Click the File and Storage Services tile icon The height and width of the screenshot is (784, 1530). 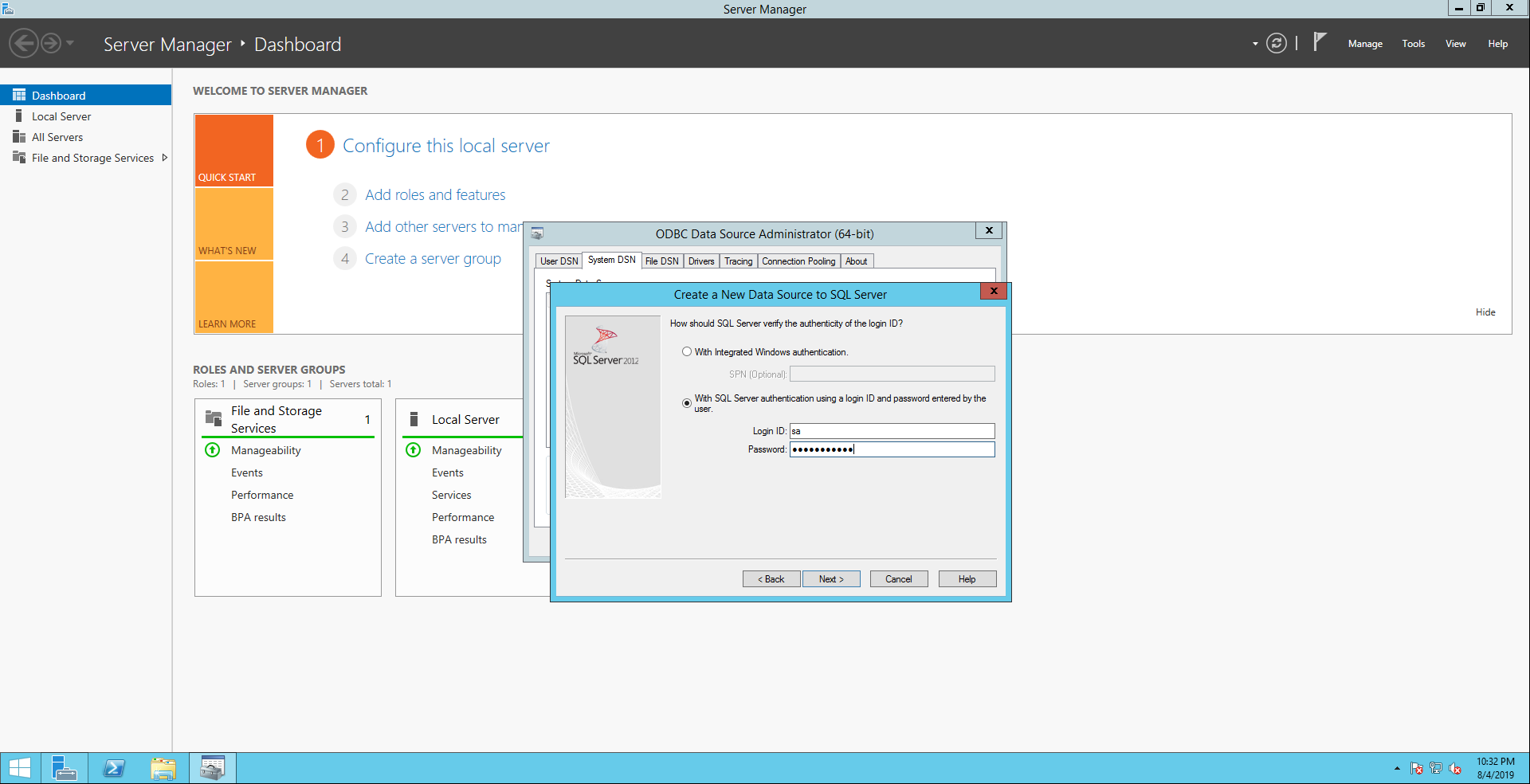[214, 418]
